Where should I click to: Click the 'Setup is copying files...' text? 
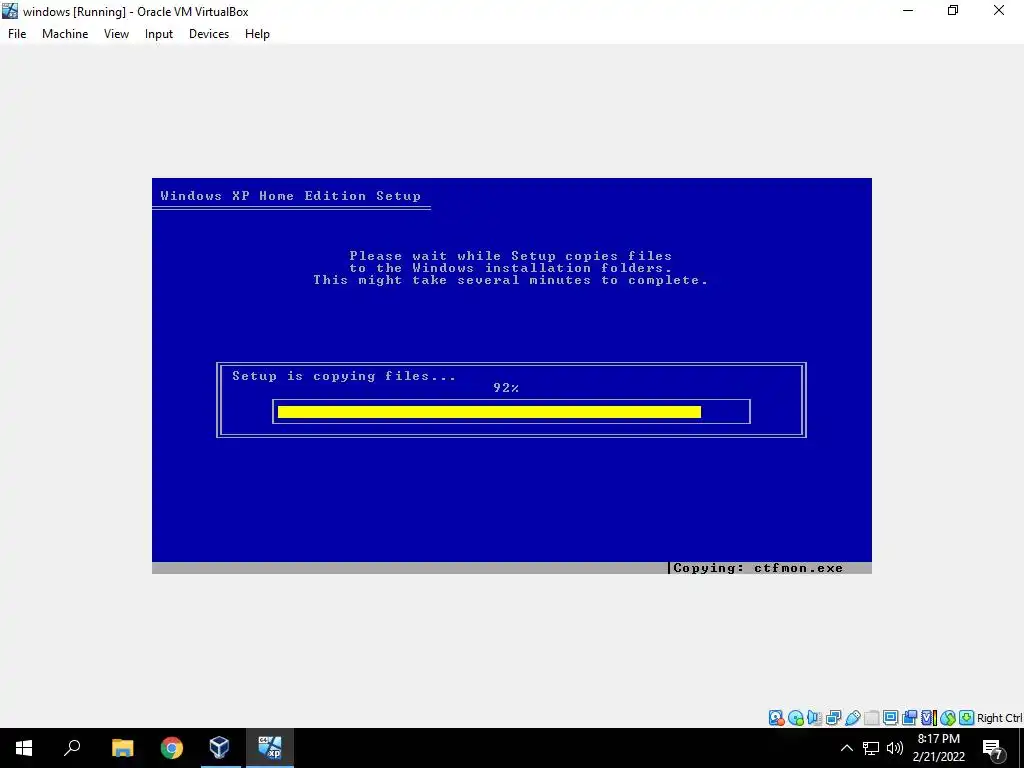344,376
